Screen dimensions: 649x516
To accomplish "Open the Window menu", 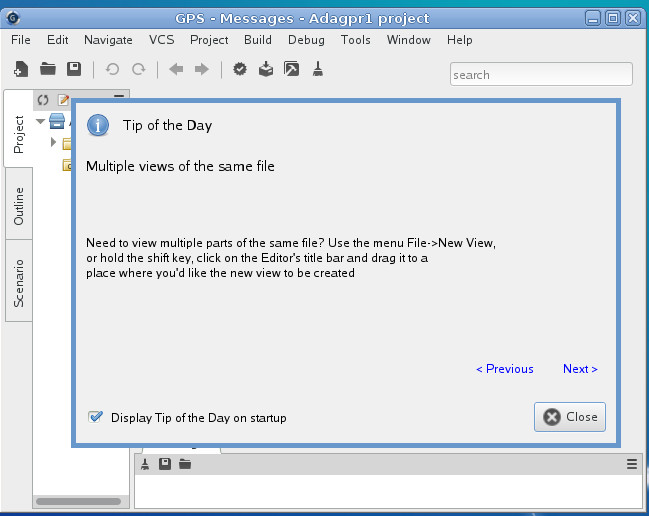I will [409, 40].
